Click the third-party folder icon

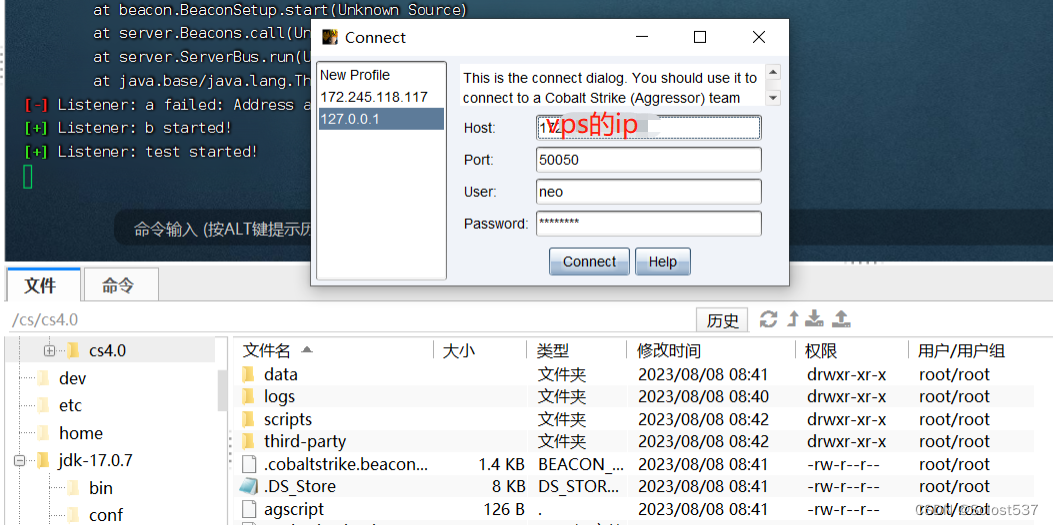[x=248, y=442]
